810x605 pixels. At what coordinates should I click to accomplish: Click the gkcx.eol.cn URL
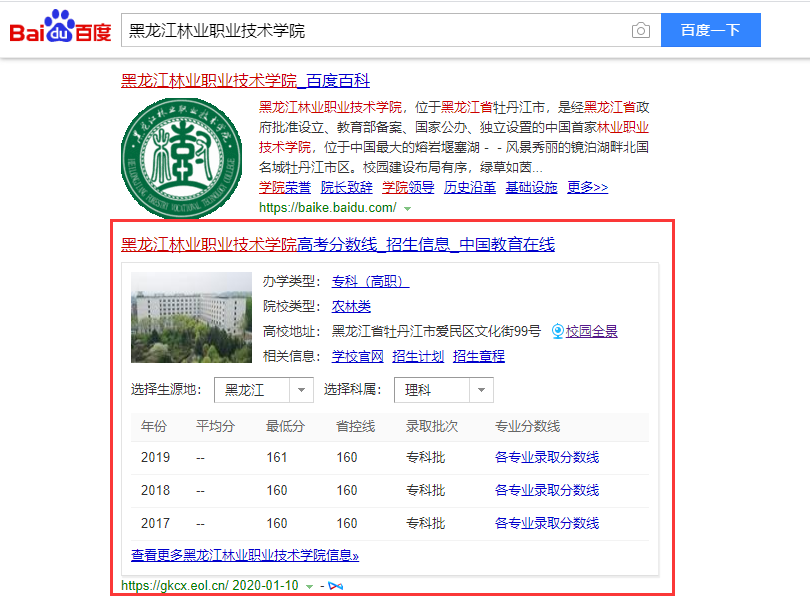point(175,585)
